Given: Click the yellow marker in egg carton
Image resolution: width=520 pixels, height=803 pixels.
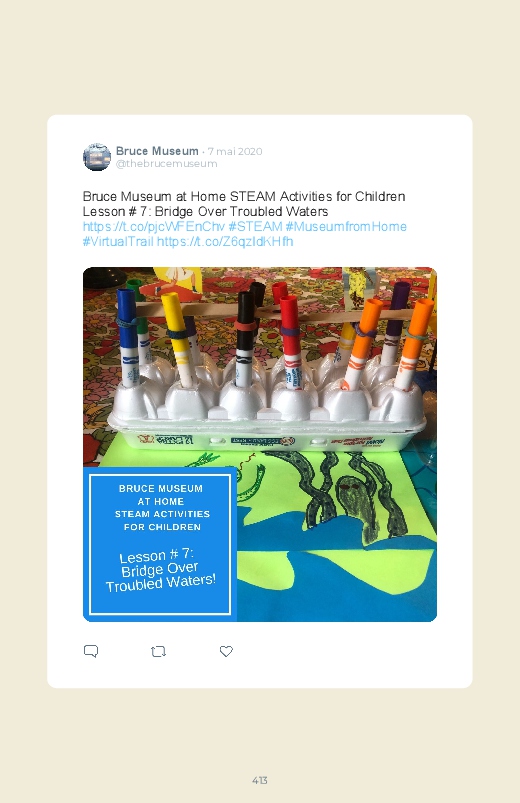Looking at the screenshot, I should [x=178, y=338].
